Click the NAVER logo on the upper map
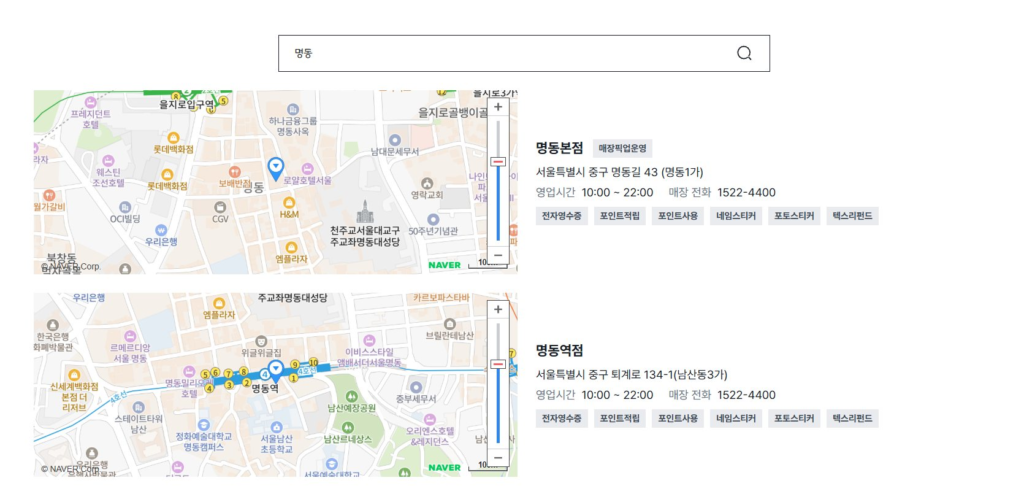The height and width of the screenshot is (502, 1024). pos(444,265)
